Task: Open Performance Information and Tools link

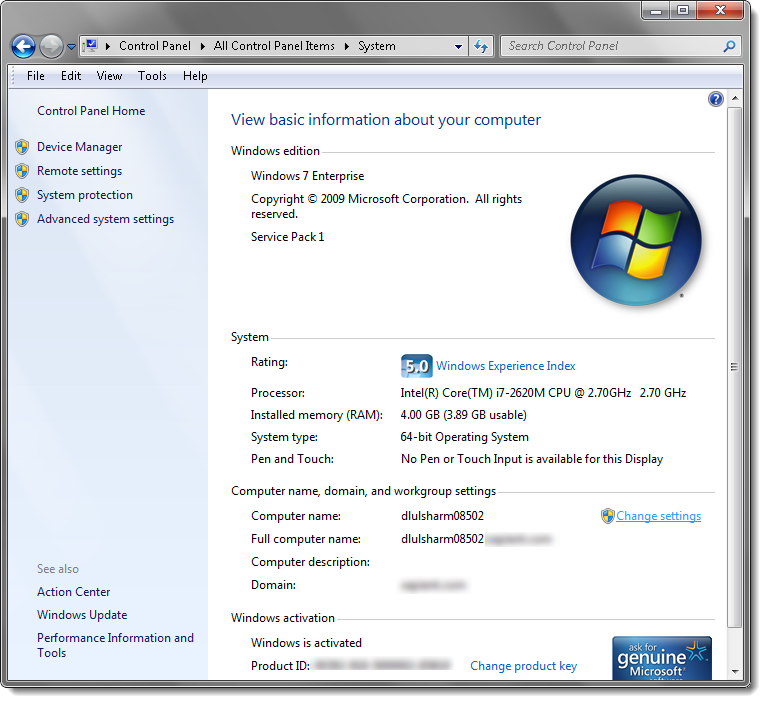Action: 115,646
